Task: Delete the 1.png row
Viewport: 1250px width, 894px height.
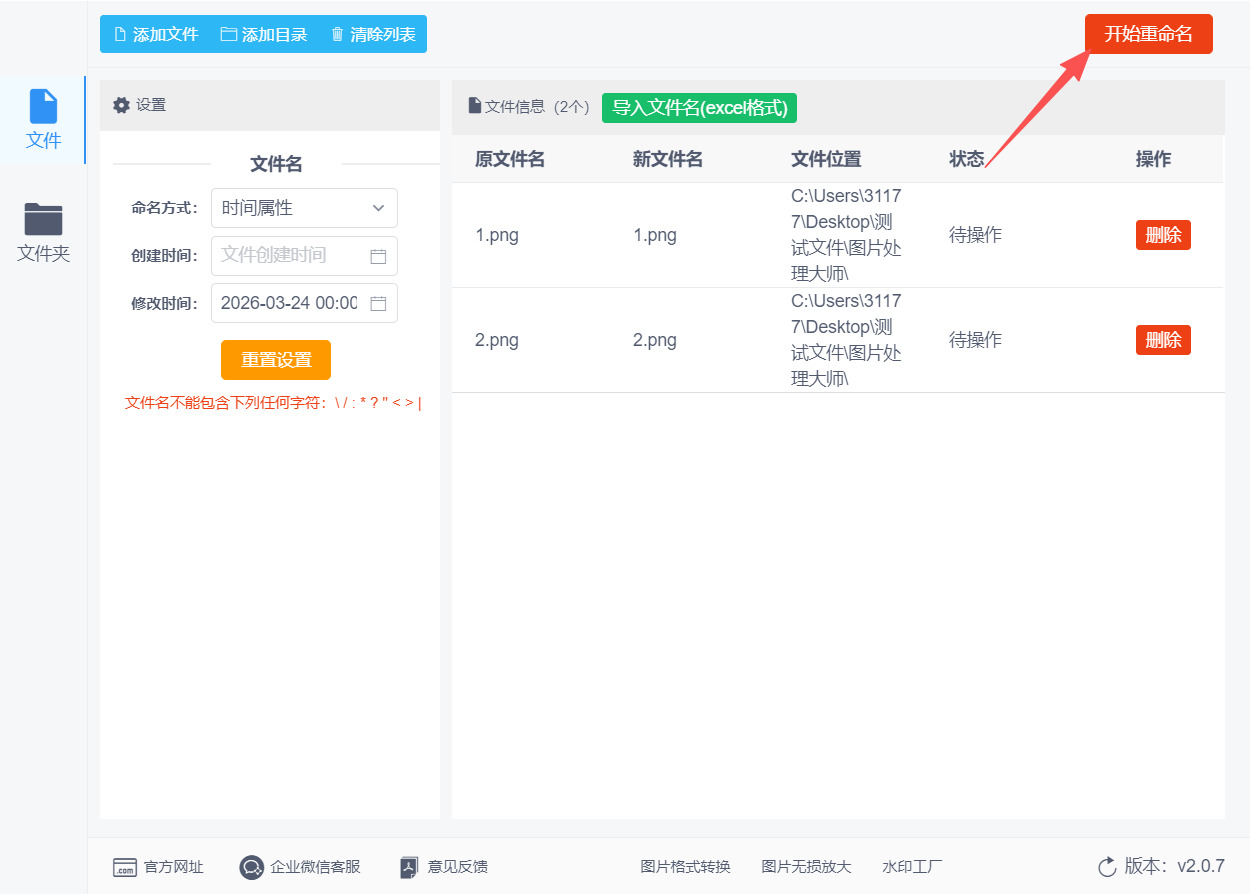Action: pyautogui.click(x=1162, y=235)
